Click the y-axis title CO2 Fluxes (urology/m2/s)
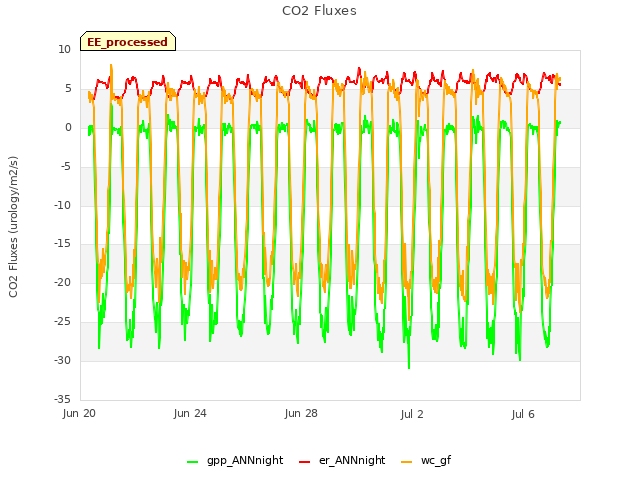 click(x=13, y=227)
